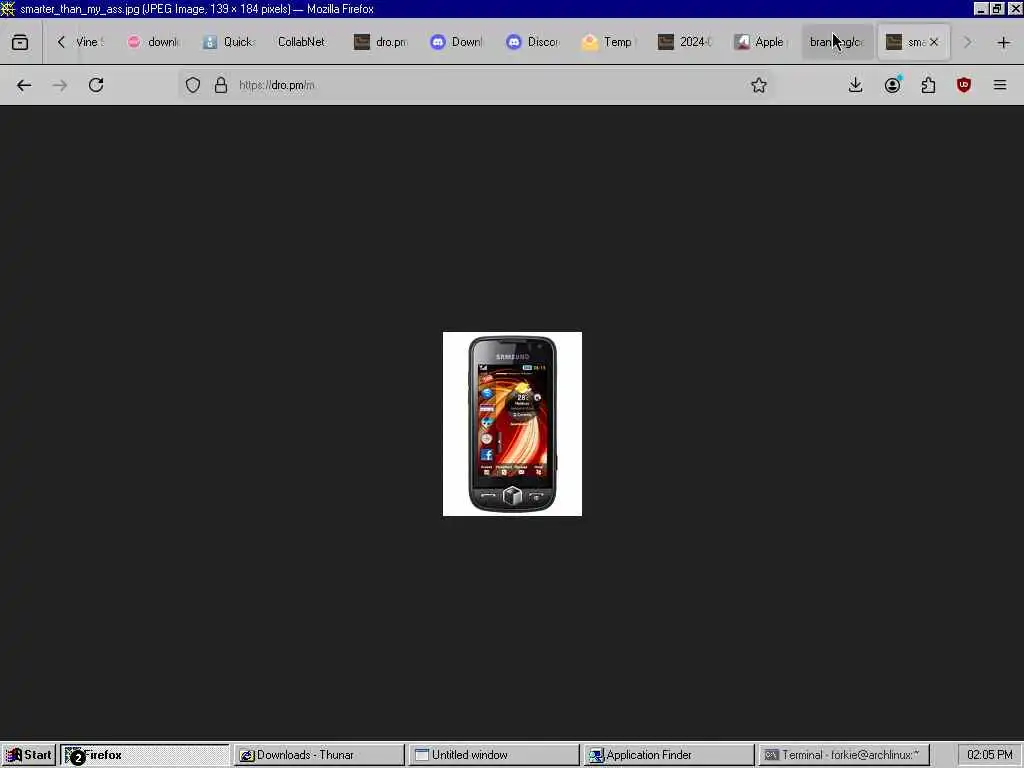Open the Firefox View icon

tap(20, 42)
